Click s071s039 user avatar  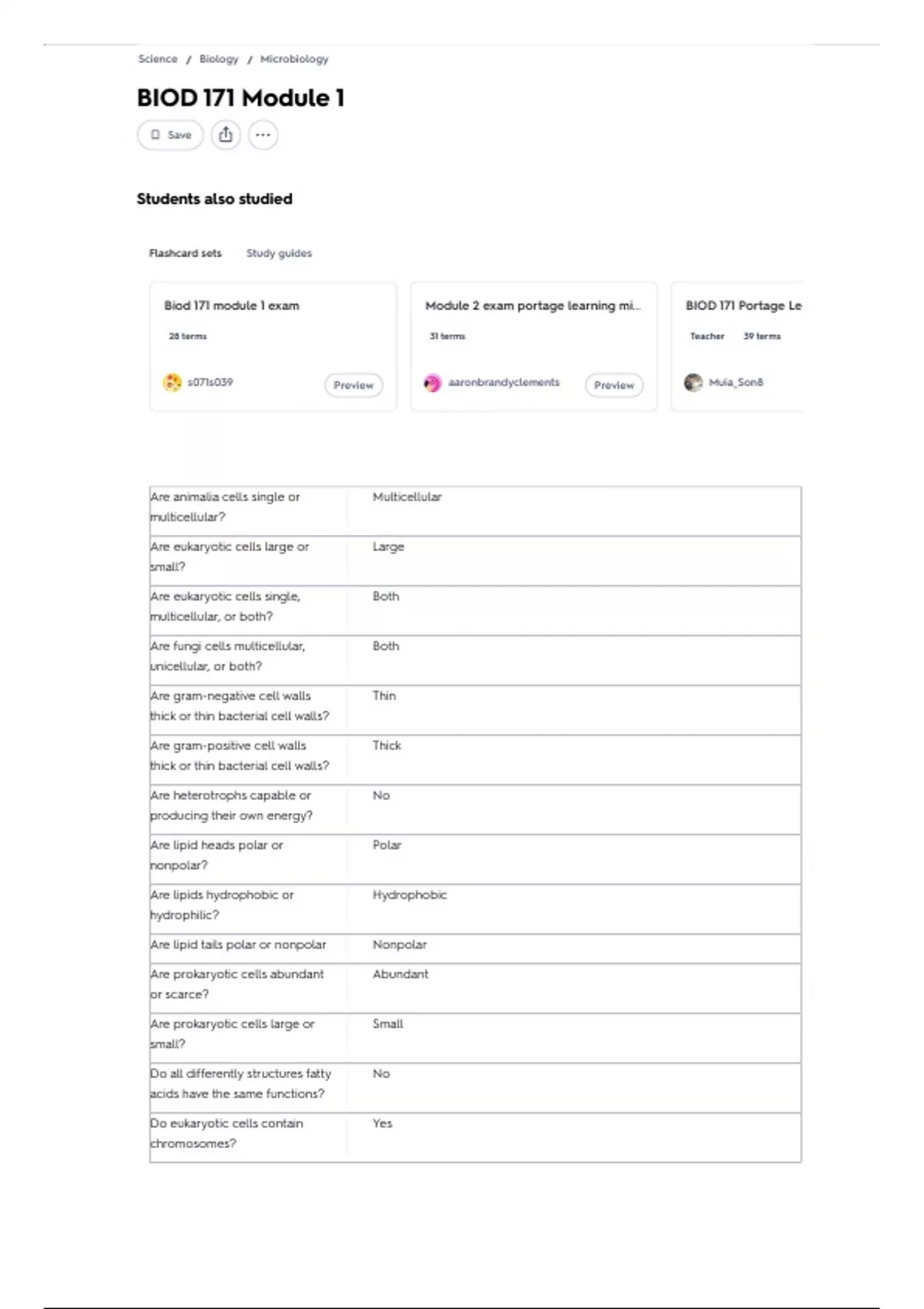[x=172, y=383]
